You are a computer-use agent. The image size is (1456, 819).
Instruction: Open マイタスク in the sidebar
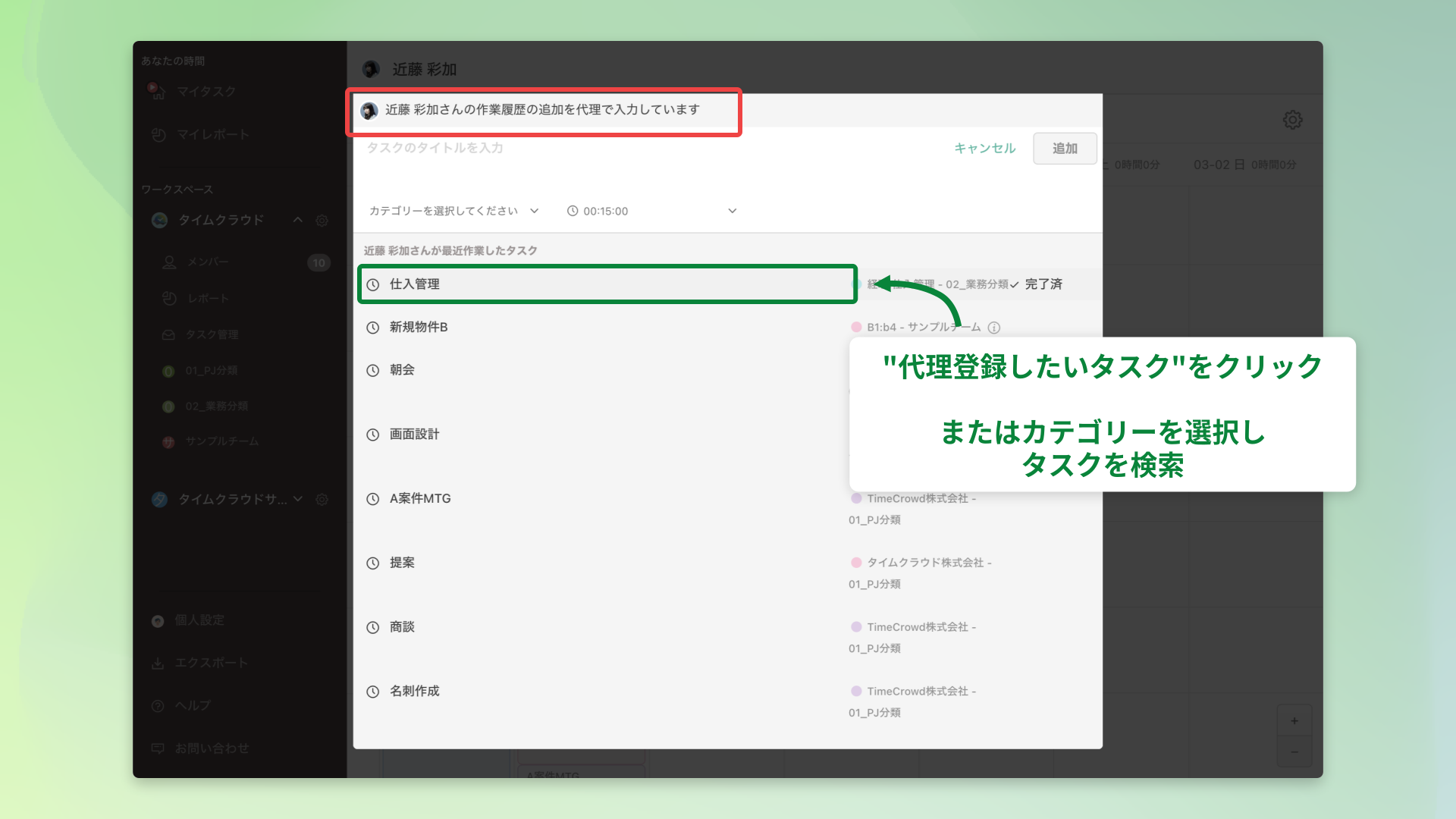206,92
